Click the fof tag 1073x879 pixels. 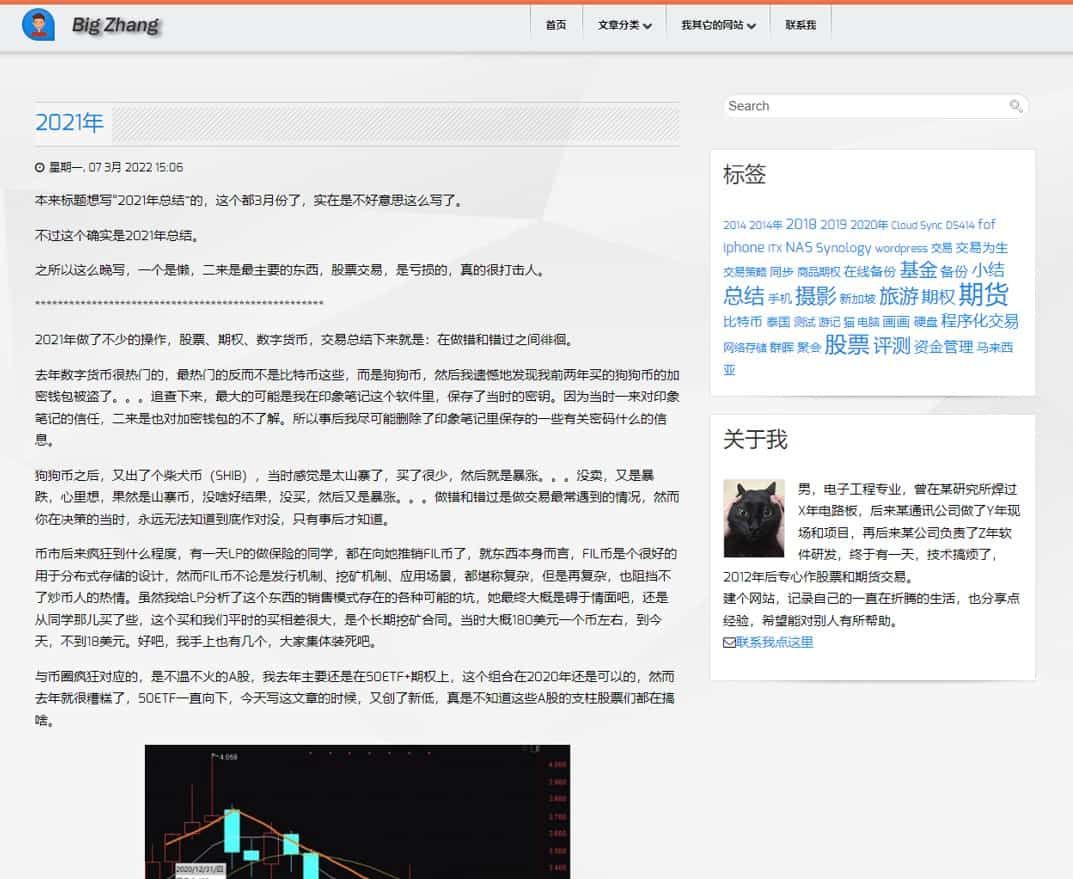point(987,224)
